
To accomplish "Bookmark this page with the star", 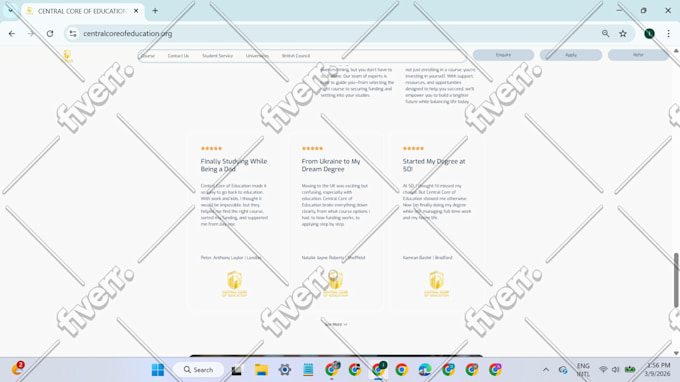I will [623, 33].
